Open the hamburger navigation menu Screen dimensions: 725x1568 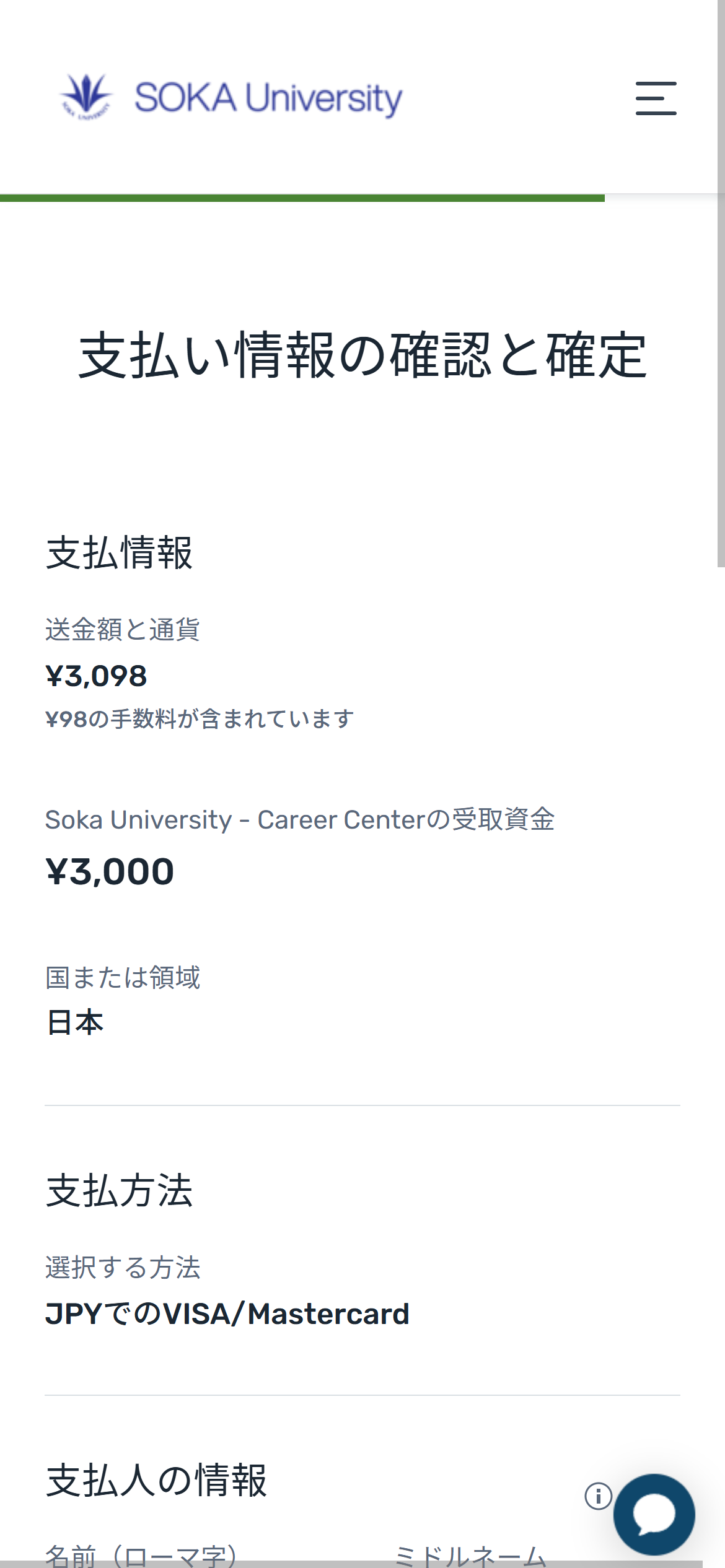[x=656, y=98]
